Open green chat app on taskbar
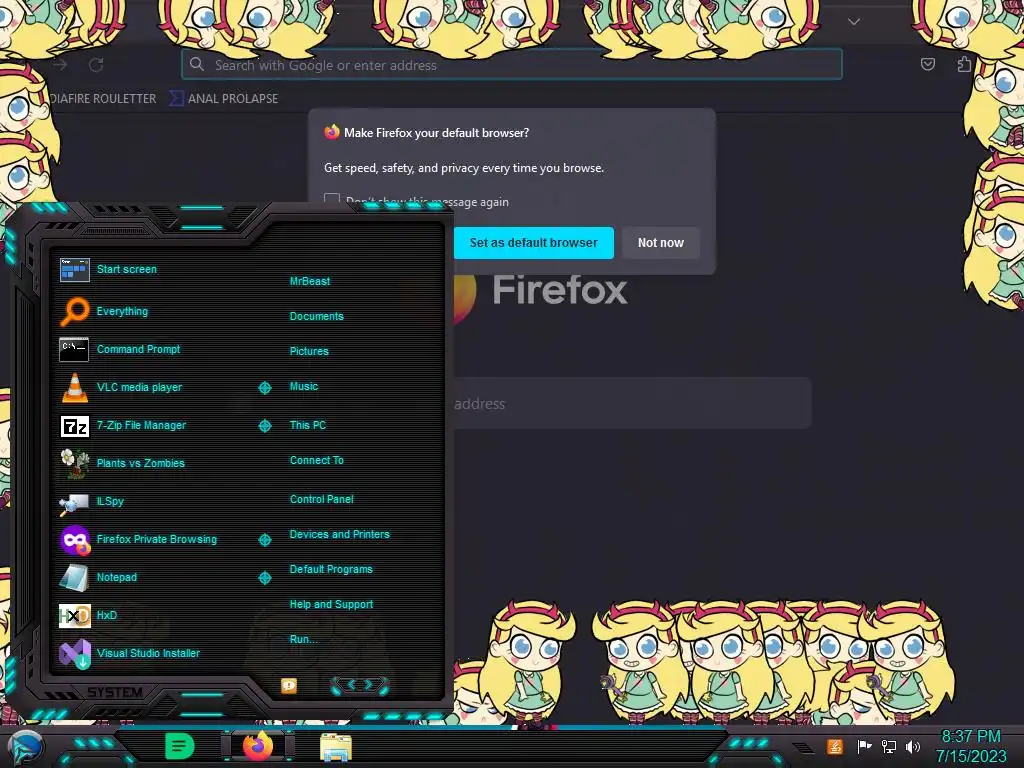The image size is (1024, 768). 179,746
